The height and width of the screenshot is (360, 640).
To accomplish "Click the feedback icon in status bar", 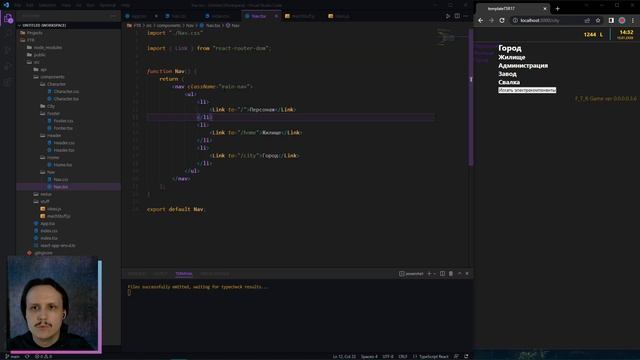I will click(456, 356).
